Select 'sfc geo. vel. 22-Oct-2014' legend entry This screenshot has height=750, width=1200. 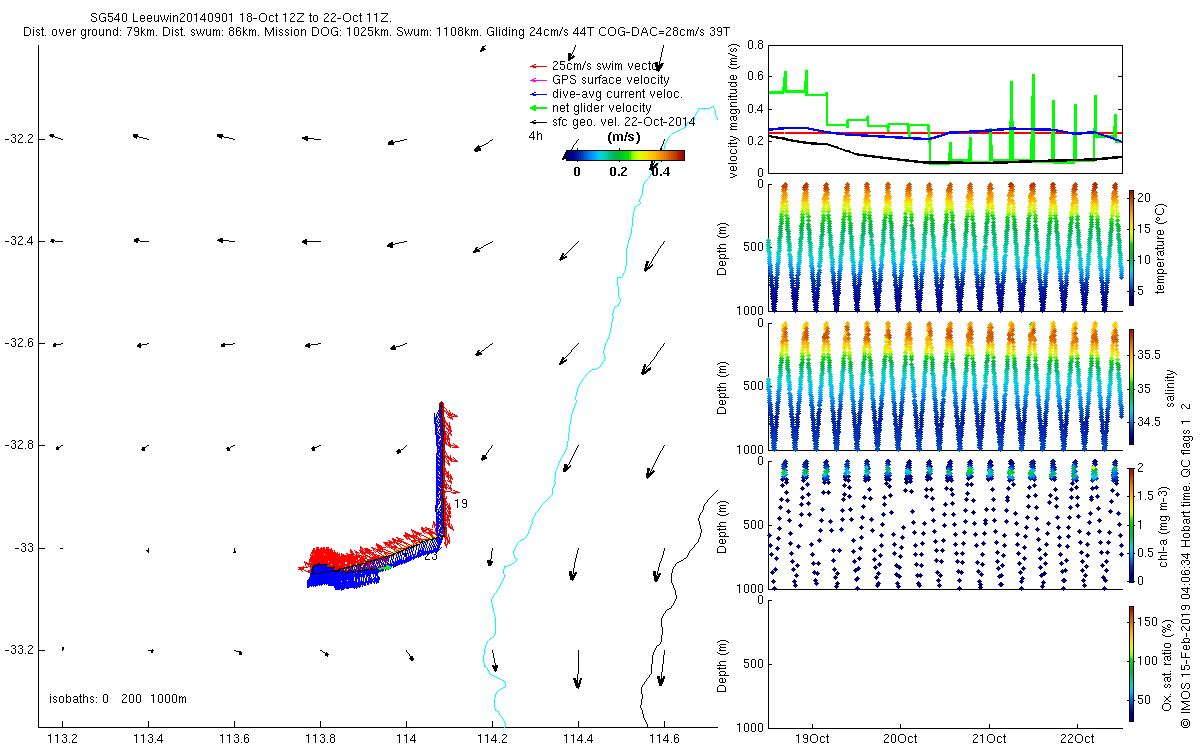tap(612, 121)
